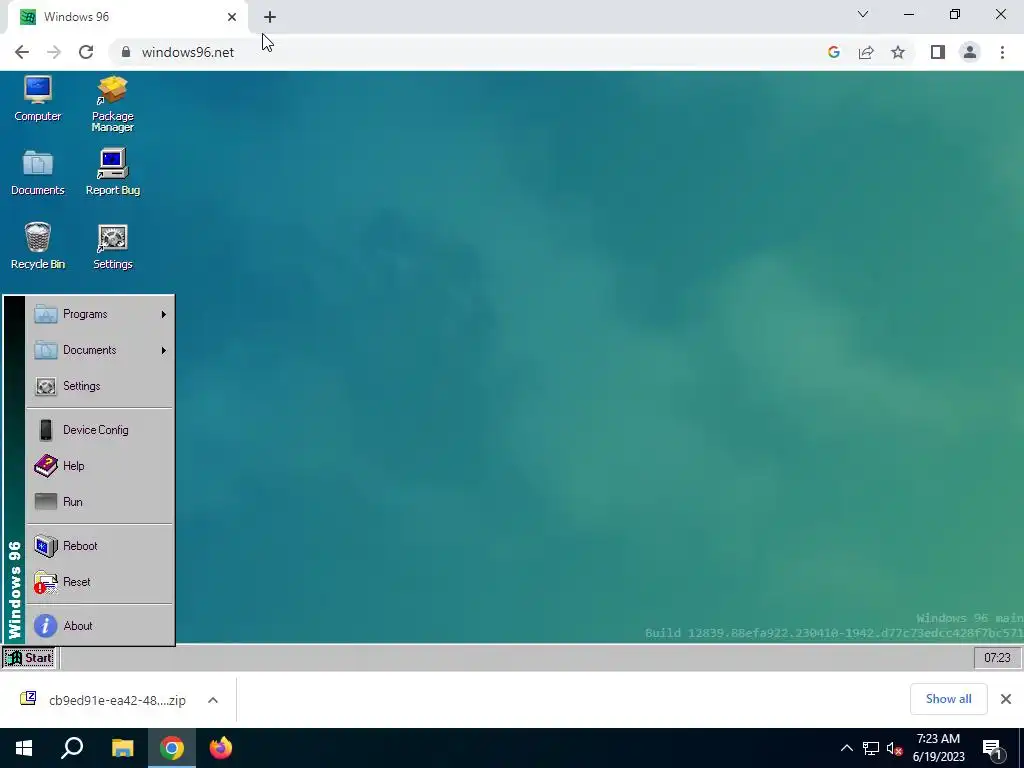
Task: Open the Computer desktop icon
Action: tap(37, 98)
